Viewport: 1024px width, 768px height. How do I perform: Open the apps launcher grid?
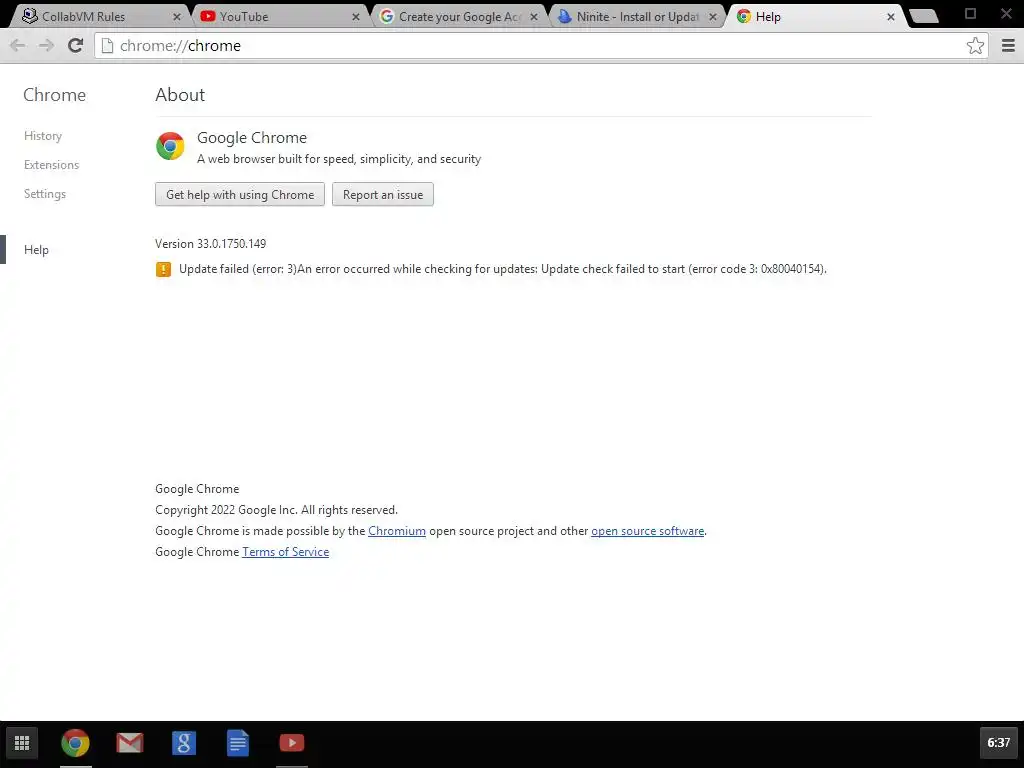pos(22,743)
